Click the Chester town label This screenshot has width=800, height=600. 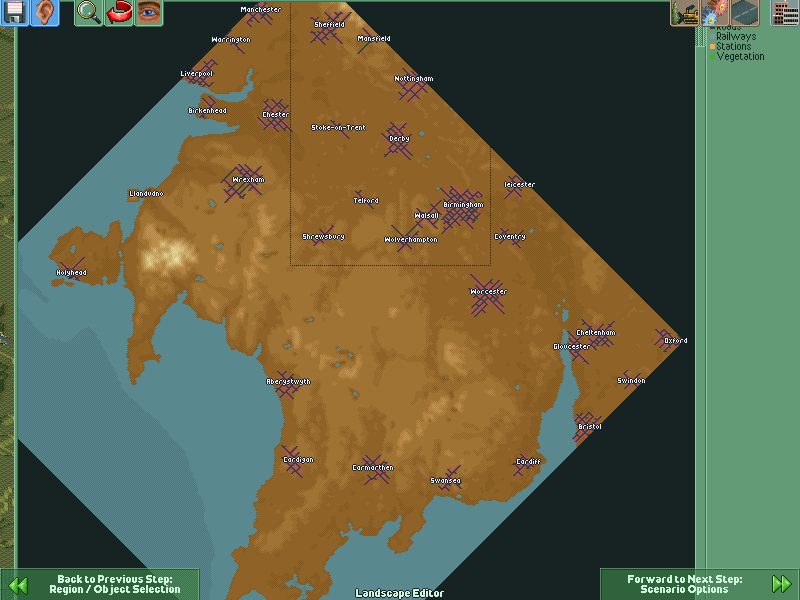tap(276, 115)
